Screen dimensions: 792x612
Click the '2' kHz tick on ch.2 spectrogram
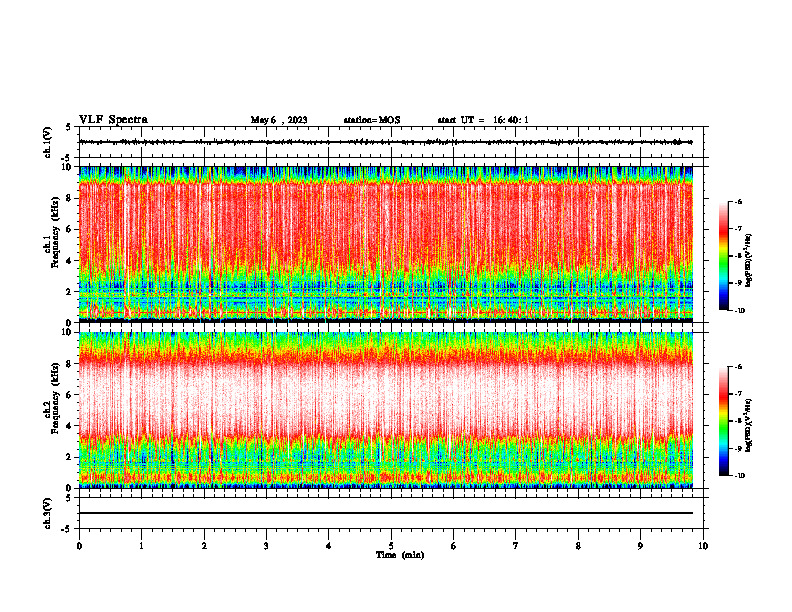[x=69, y=457]
